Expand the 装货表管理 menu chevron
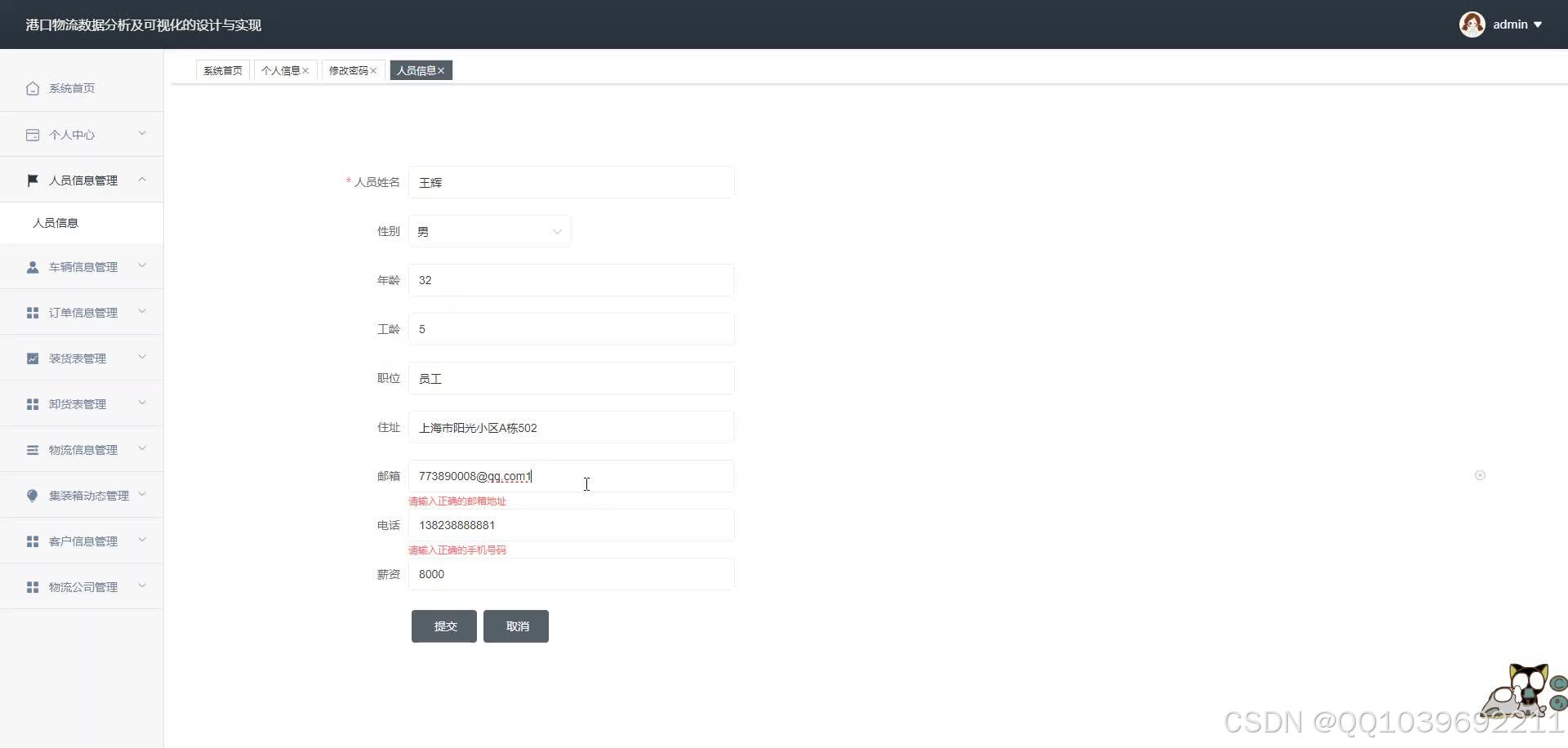The image size is (1568, 748). coord(142,358)
